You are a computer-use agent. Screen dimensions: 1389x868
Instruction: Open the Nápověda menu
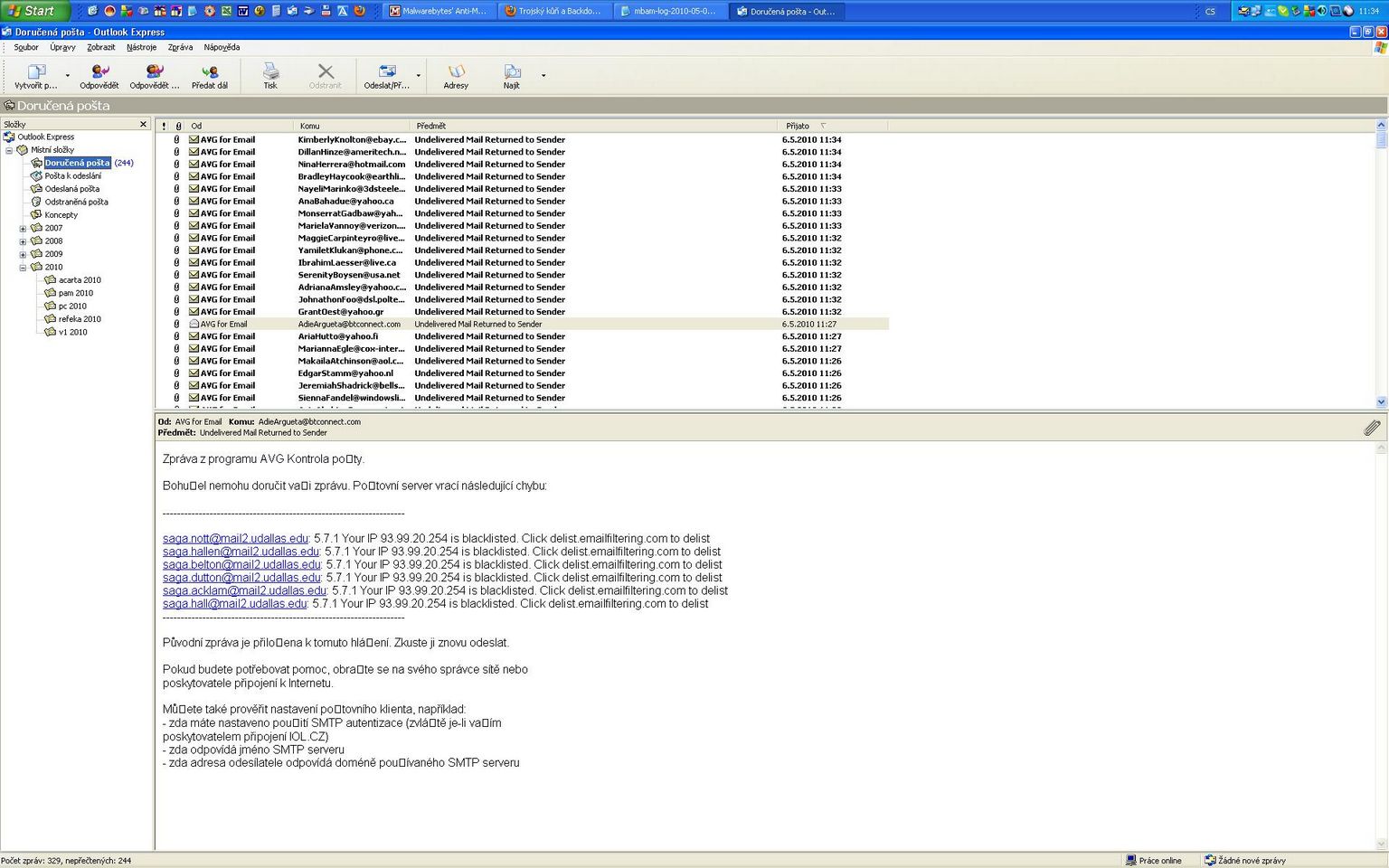(x=222, y=47)
